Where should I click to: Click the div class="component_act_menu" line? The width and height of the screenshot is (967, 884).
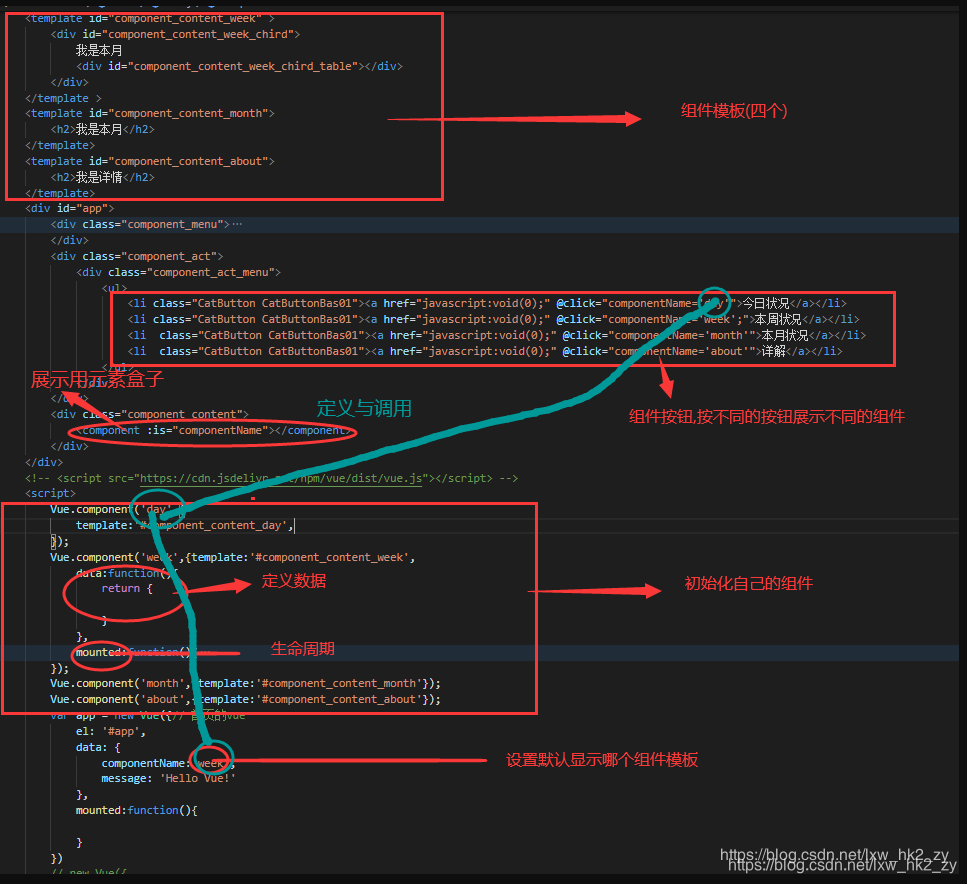[179, 273]
